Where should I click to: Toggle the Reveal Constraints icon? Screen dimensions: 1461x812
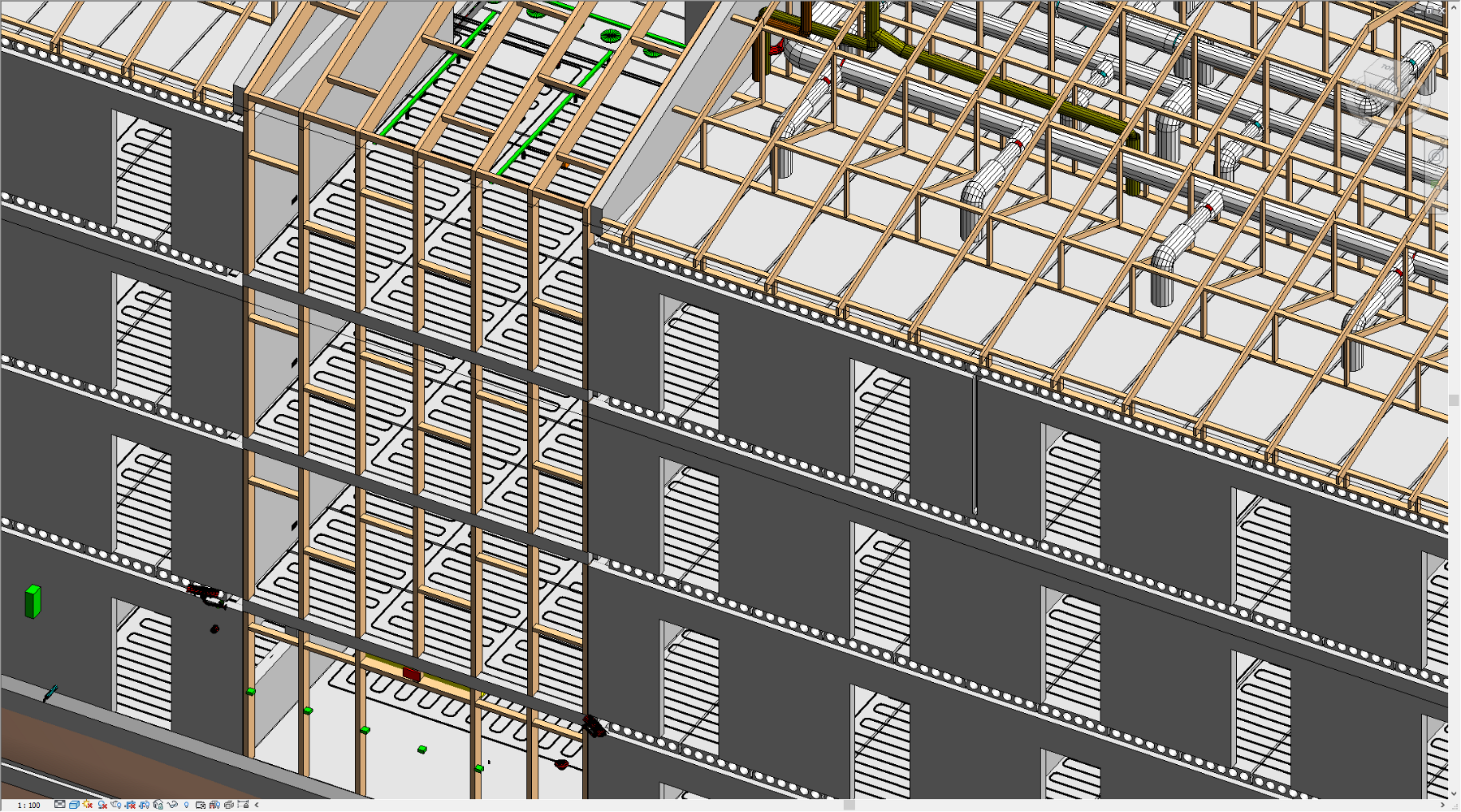(243, 805)
